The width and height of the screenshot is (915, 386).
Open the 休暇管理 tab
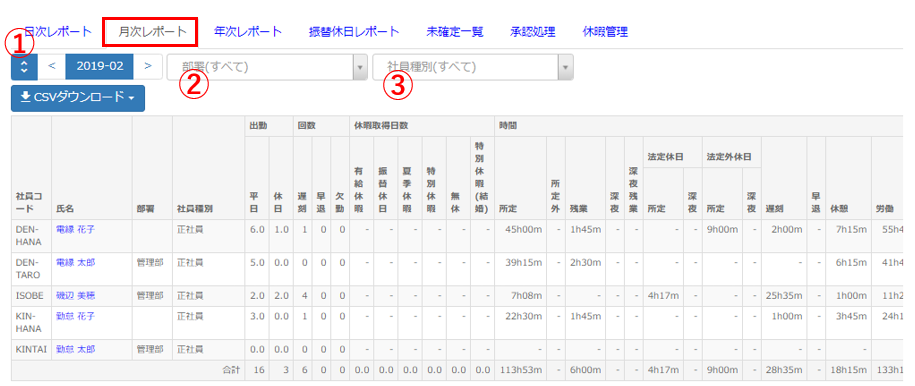click(605, 32)
